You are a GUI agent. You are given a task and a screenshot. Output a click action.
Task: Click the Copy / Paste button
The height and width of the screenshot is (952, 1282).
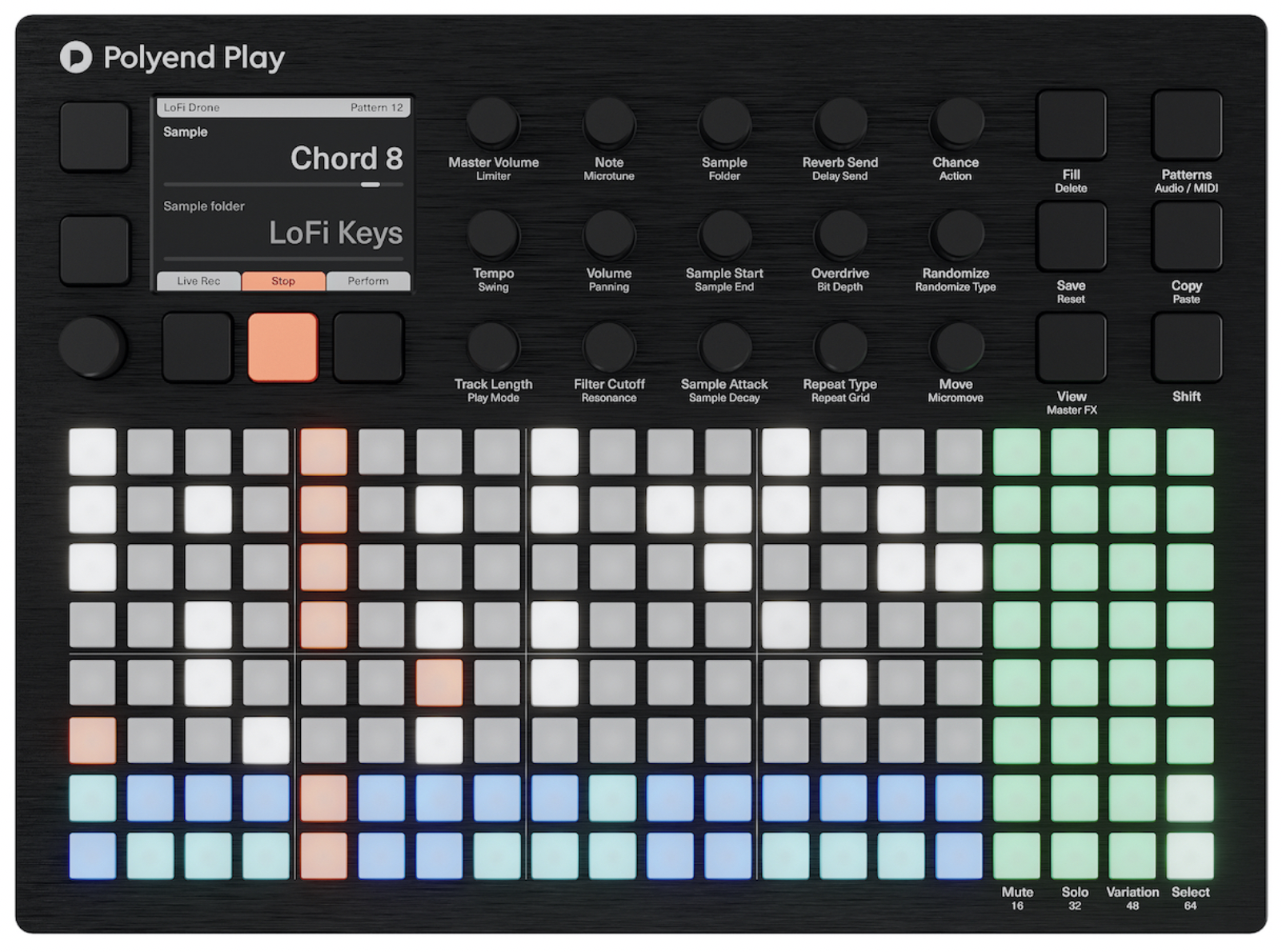pos(1187,236)
